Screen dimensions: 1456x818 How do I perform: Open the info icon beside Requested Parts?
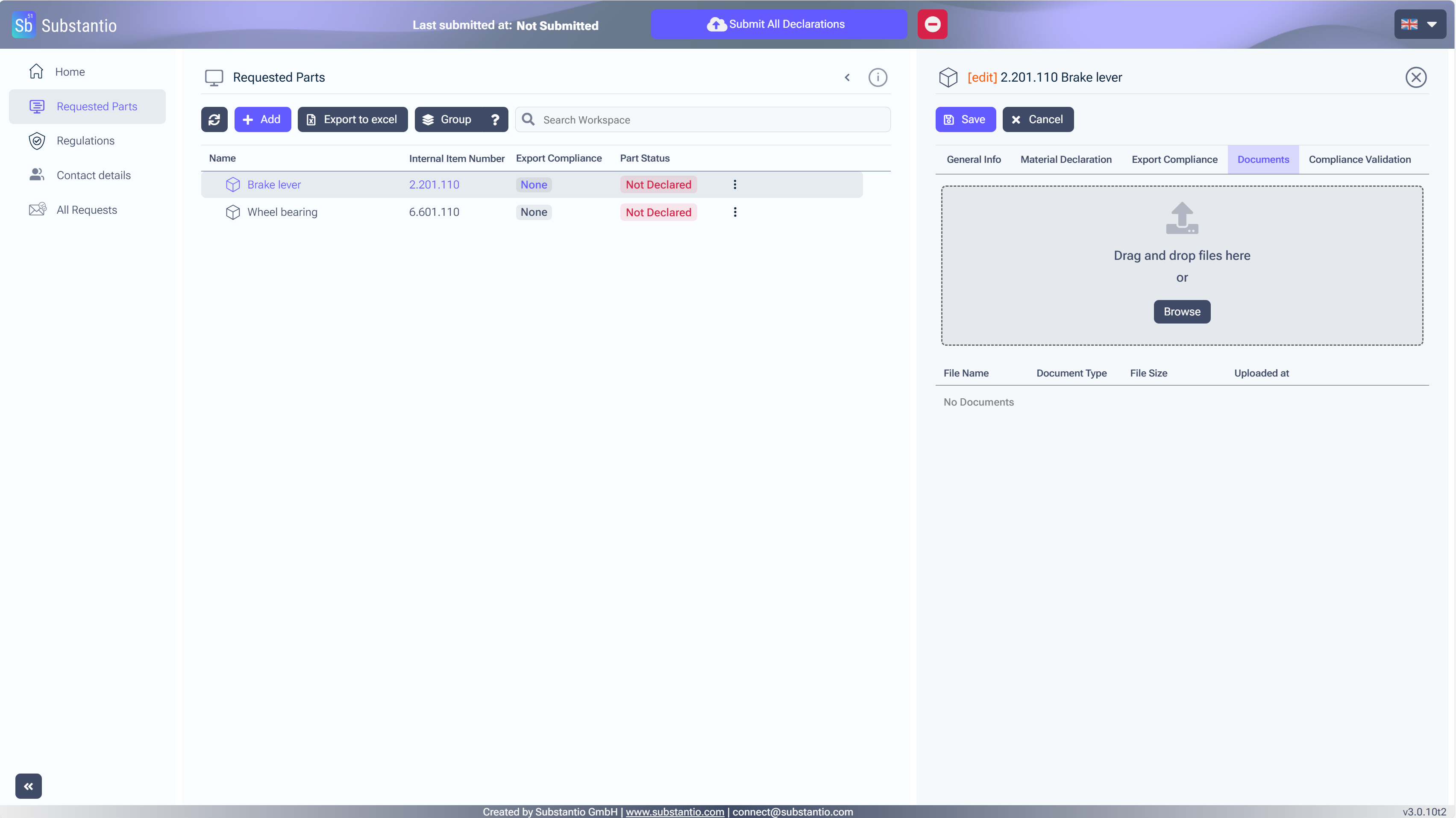(x=877, y=77)
